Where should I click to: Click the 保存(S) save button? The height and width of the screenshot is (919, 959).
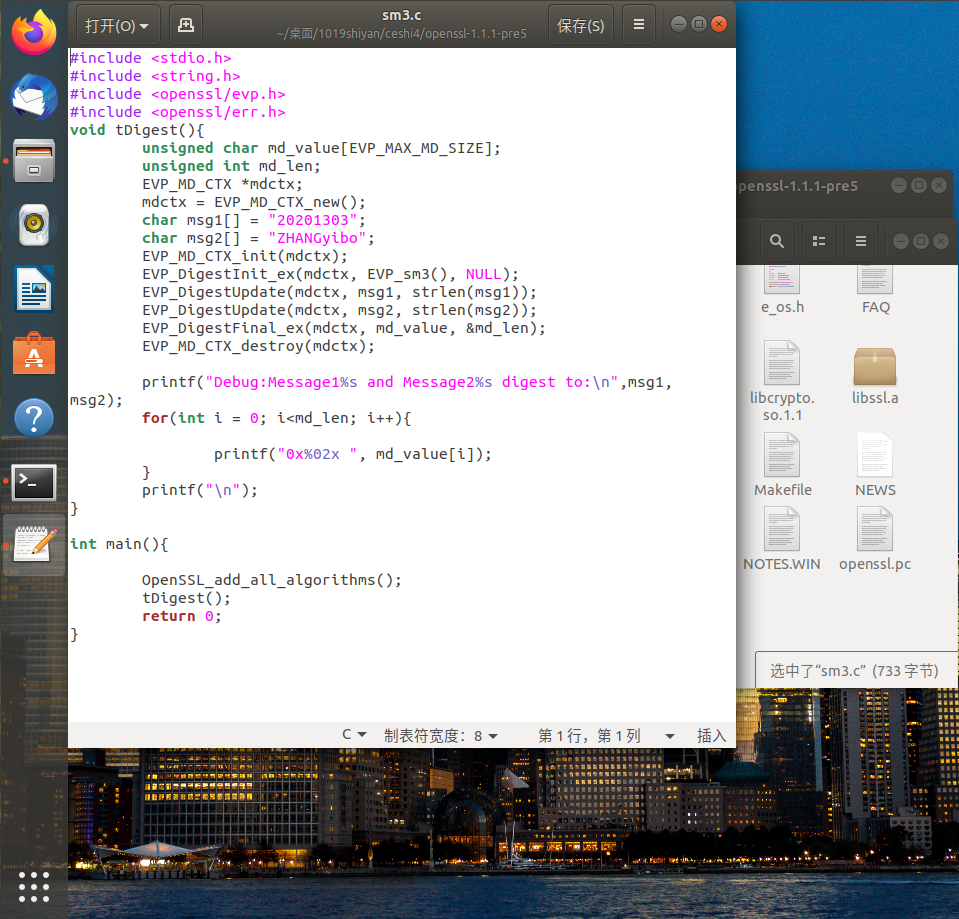[x=580, y=25]
